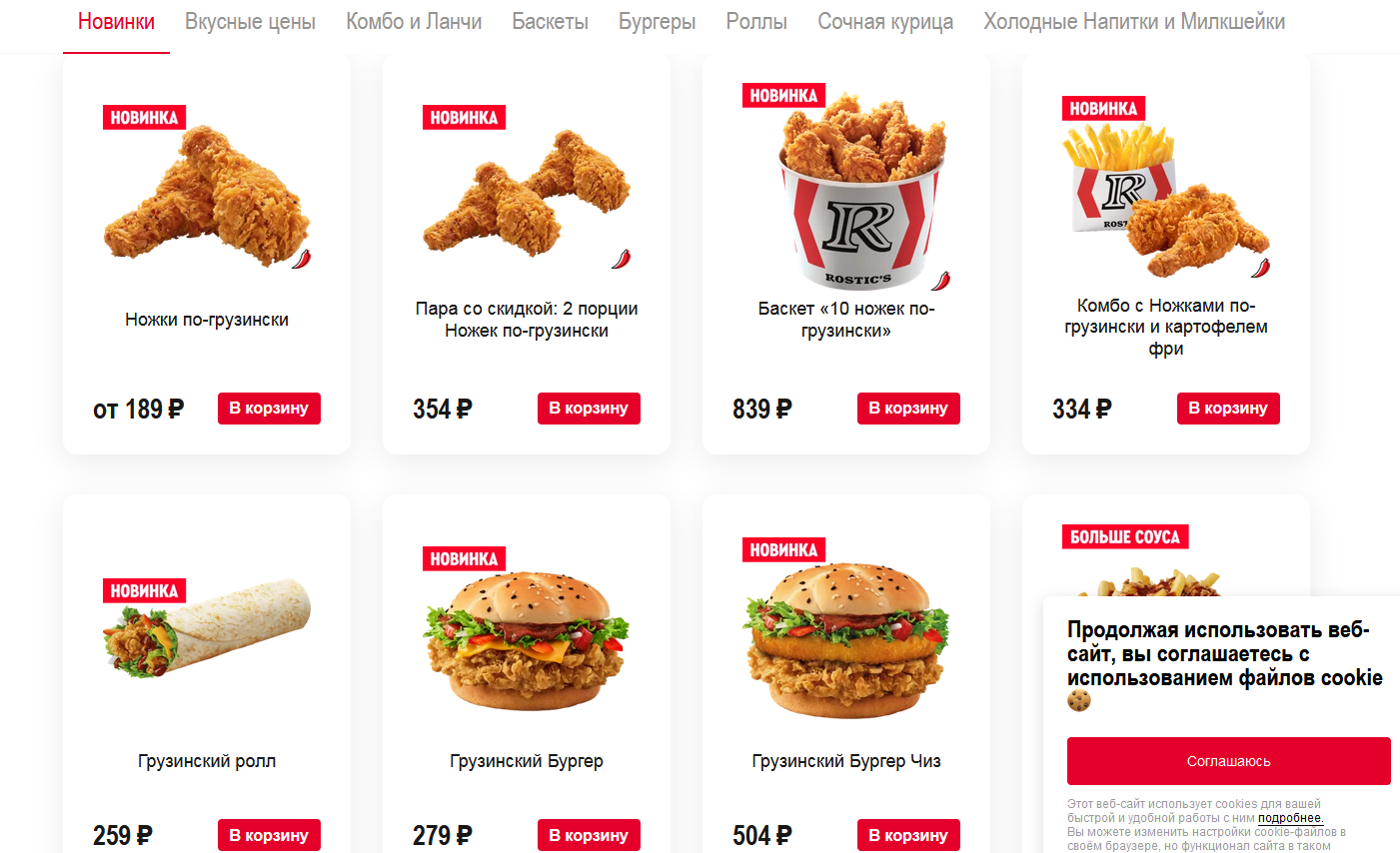Click the cookie emoji icon in the cookie notice
Screen dimensions: 1400x853
1078,701
